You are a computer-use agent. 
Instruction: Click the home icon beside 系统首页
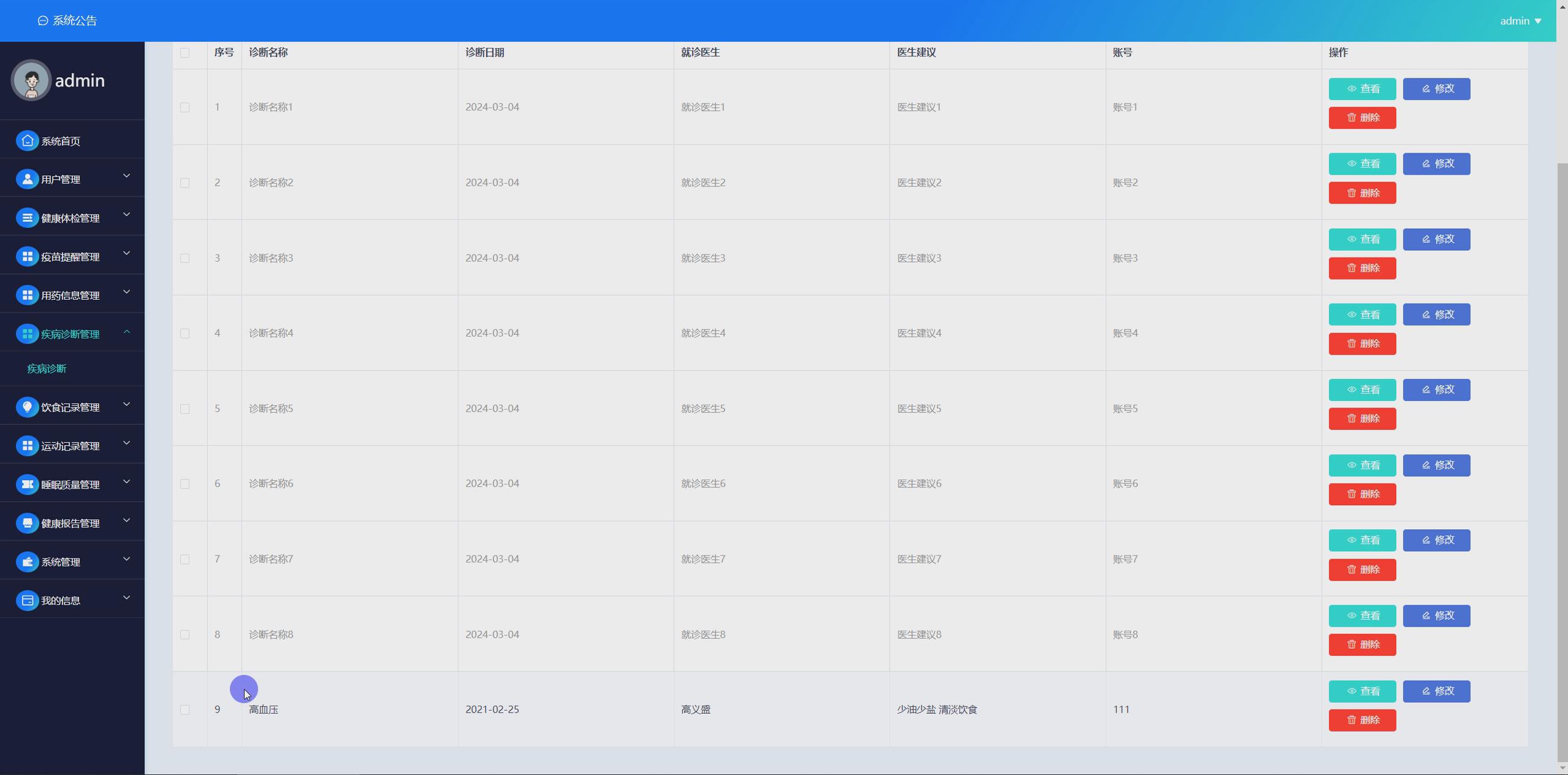[27, 141]
